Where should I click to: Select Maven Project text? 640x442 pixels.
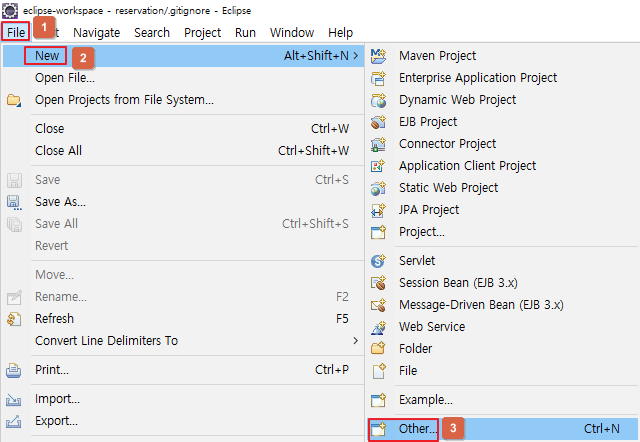438,56
